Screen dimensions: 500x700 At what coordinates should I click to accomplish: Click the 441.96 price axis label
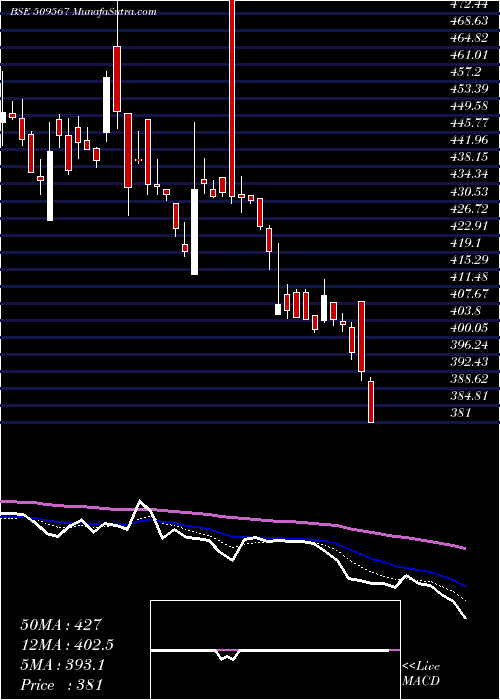coord(467,140)
